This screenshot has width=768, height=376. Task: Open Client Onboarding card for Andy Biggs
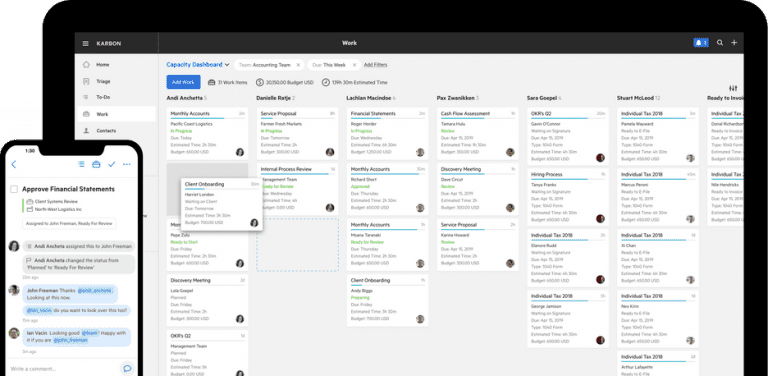(x=387, y=300)
